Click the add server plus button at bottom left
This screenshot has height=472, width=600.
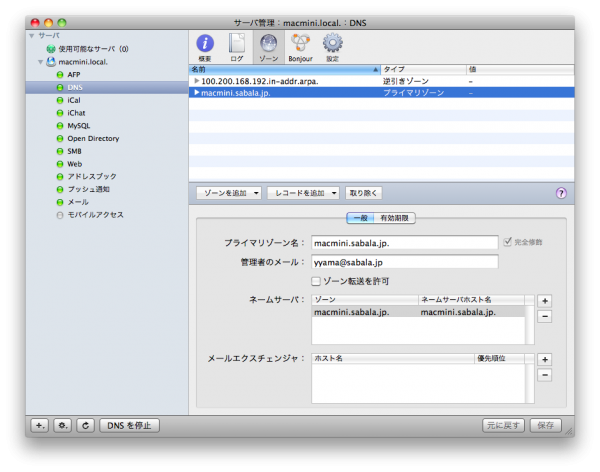click(40, 425)
